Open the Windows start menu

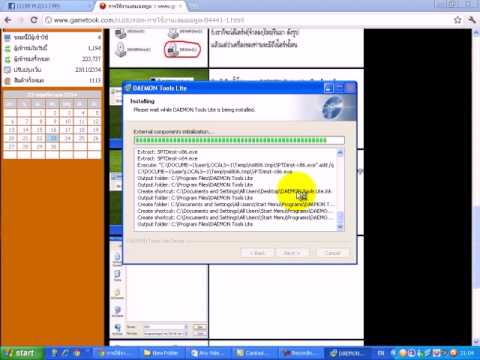(22, 353)
